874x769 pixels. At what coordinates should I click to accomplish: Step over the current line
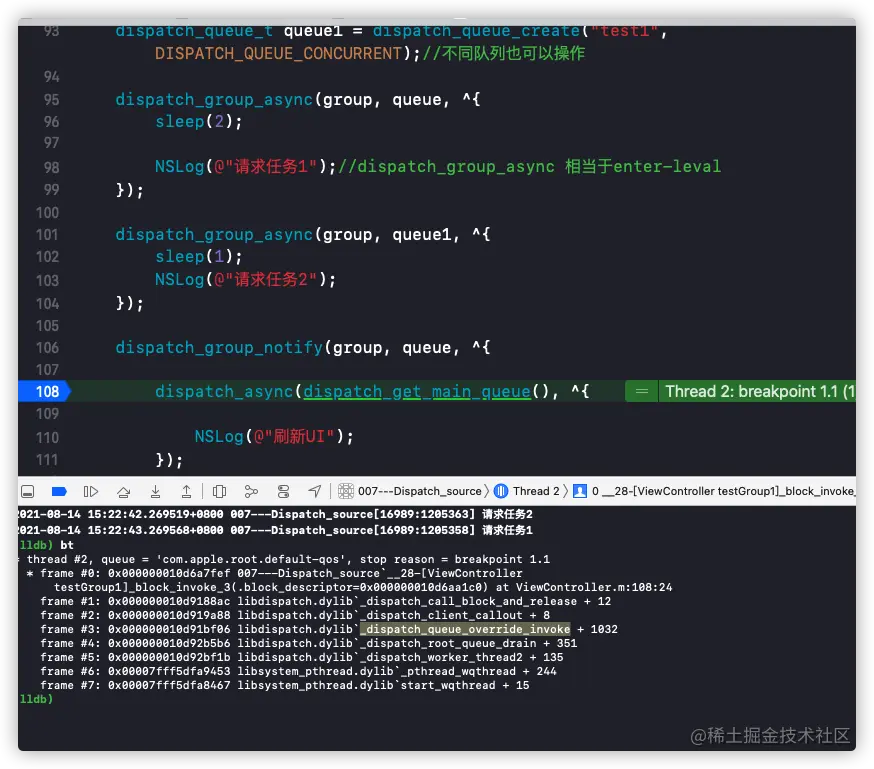pos(124,491)
